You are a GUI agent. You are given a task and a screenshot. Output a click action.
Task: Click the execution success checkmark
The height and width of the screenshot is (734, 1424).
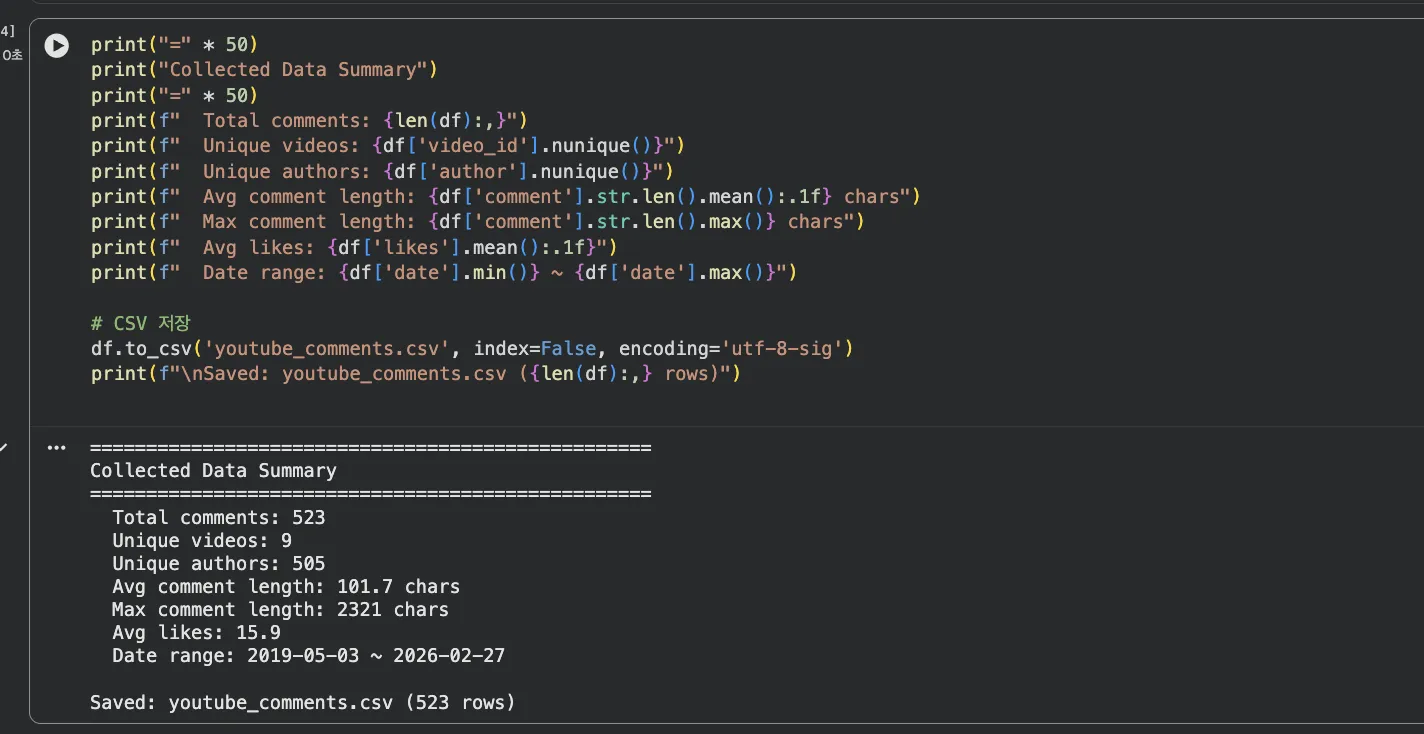3,448
